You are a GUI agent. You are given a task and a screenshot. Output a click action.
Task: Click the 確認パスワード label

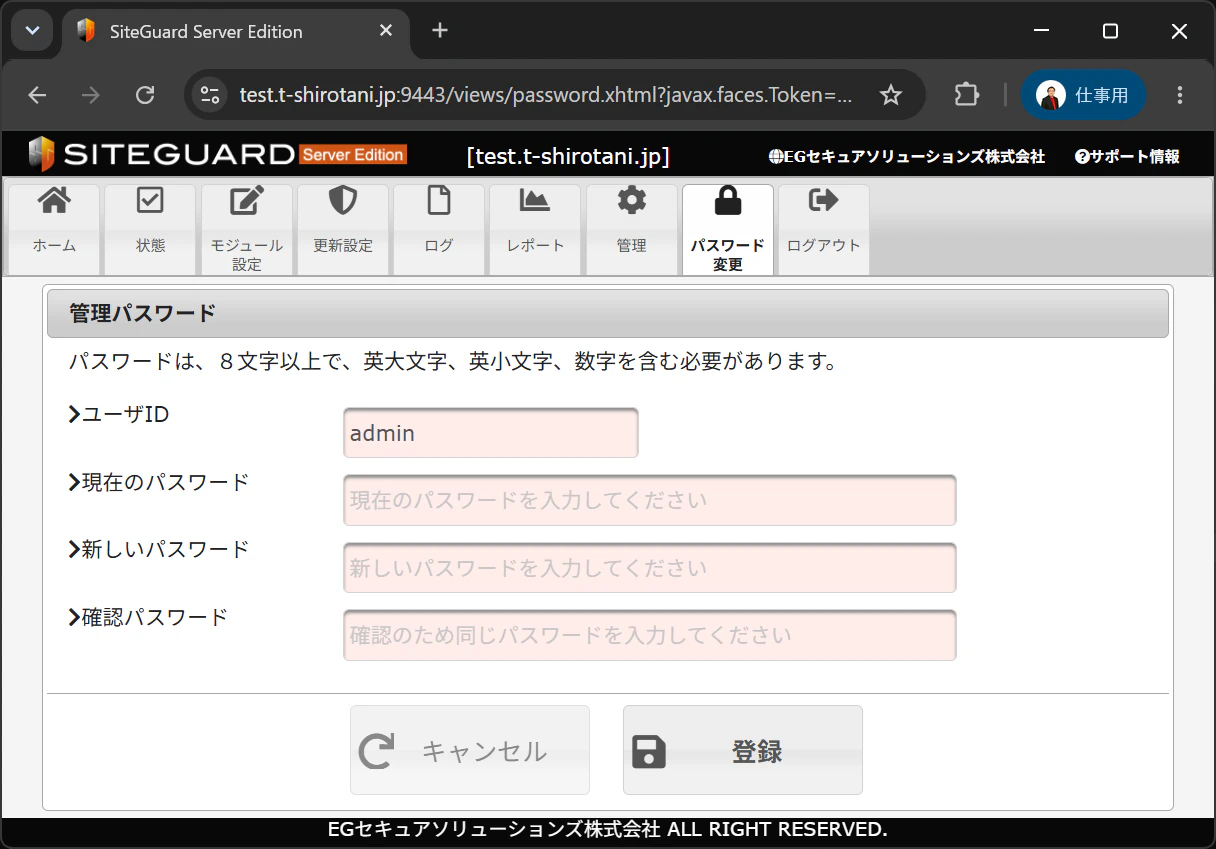tap(148, 617)
